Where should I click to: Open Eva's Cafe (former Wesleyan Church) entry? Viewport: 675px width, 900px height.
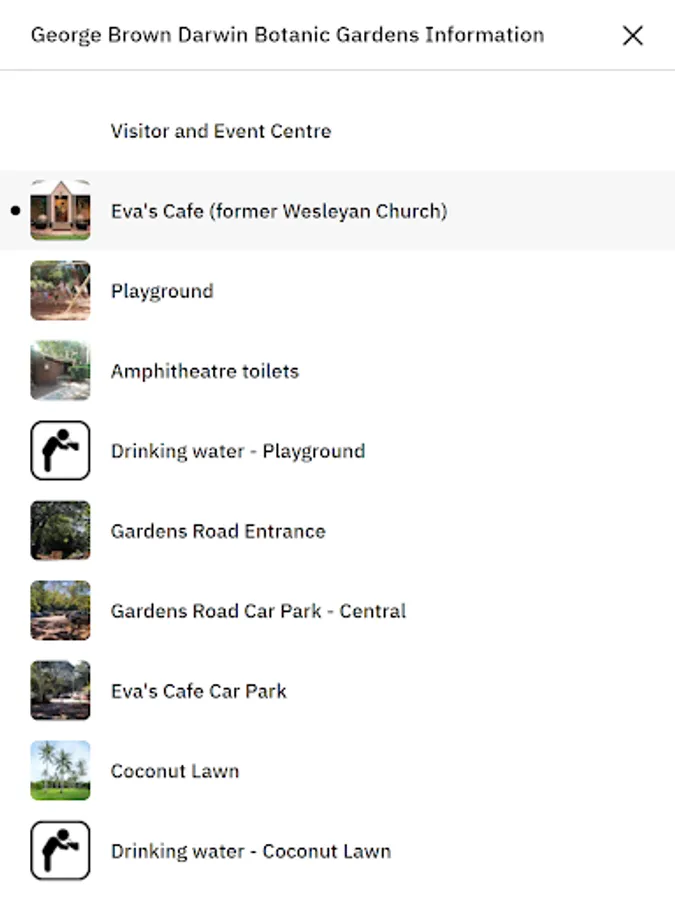(x=279, y=211)
